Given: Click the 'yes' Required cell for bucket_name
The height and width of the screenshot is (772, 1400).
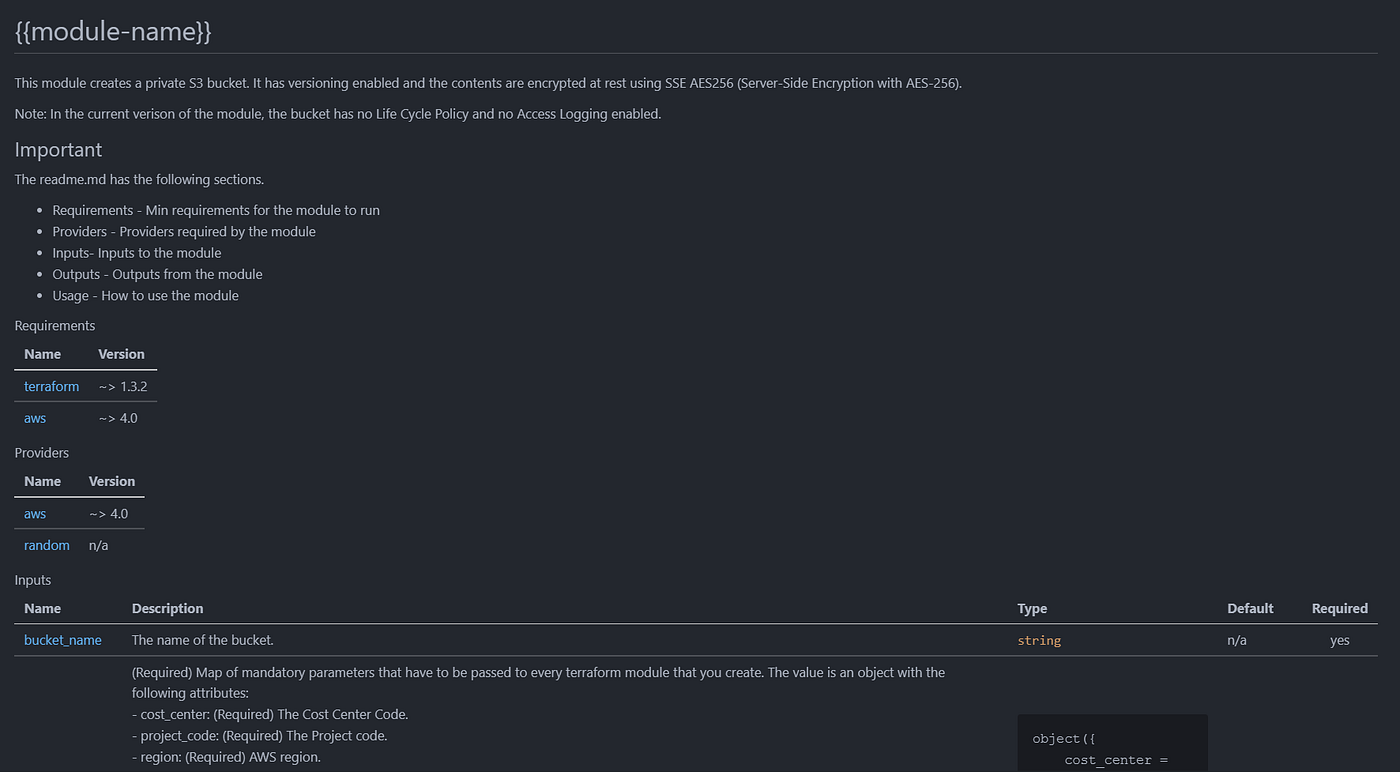Looking at the screenshot, I should [x=1339, y=640].
